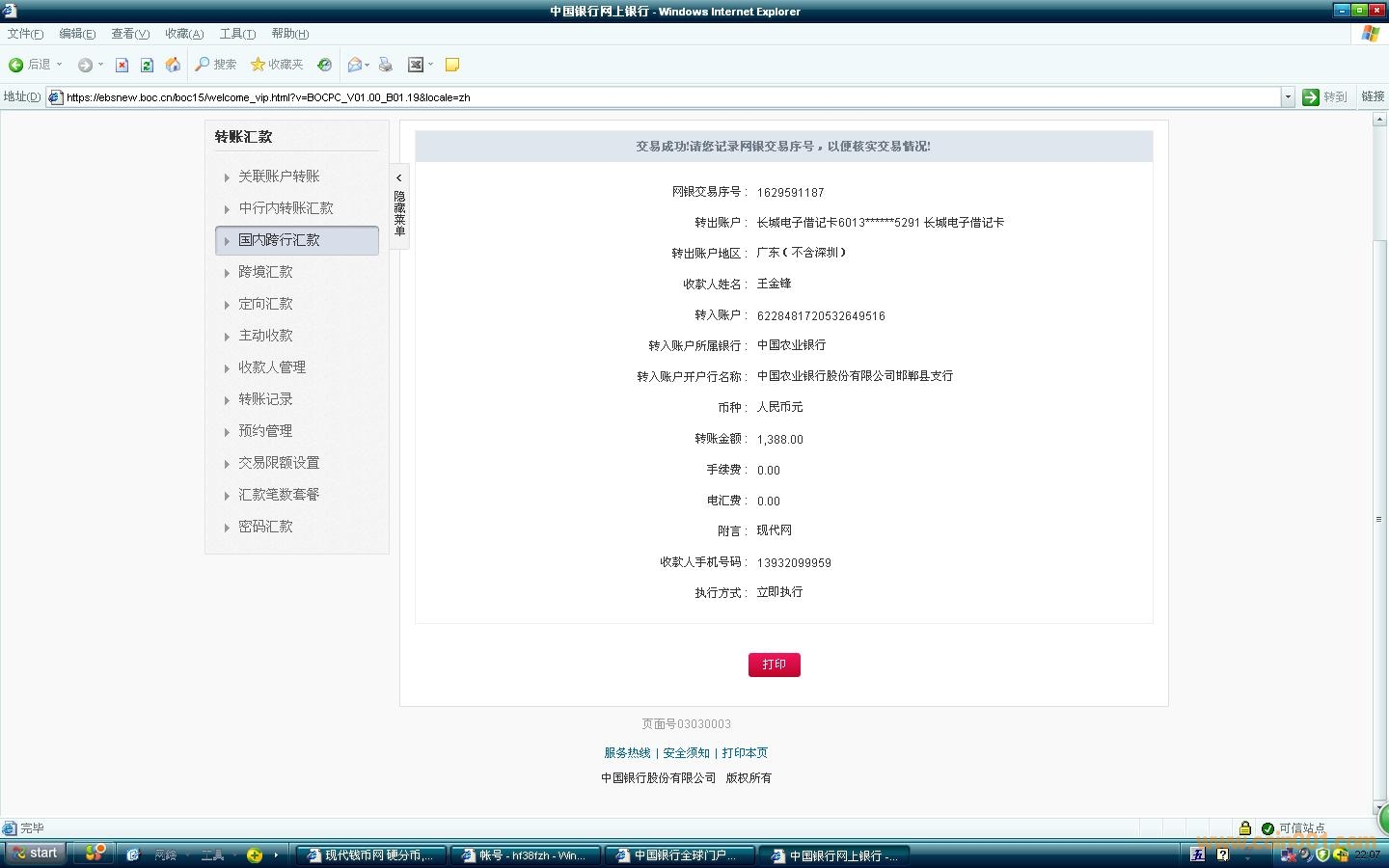Click the printer icon in the toolbar
1389x868 pixels.
coord(385,65)
